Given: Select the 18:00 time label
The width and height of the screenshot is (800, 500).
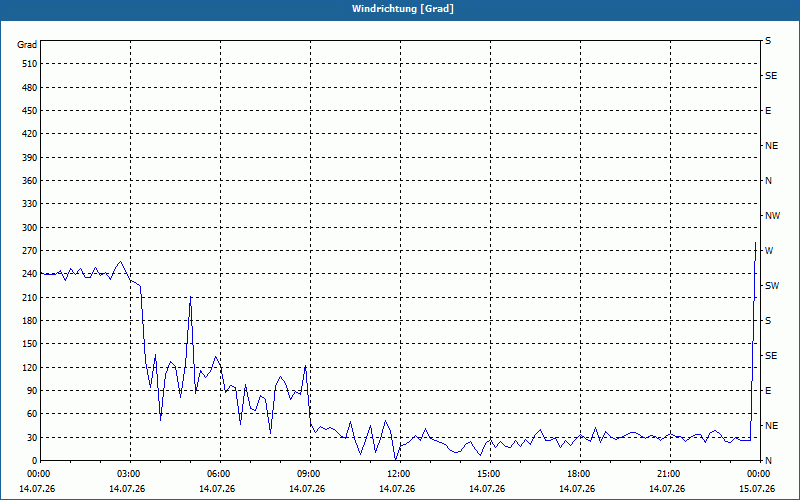Looking at the screenshot, I should pyautogui.click(x=578, y=474).
